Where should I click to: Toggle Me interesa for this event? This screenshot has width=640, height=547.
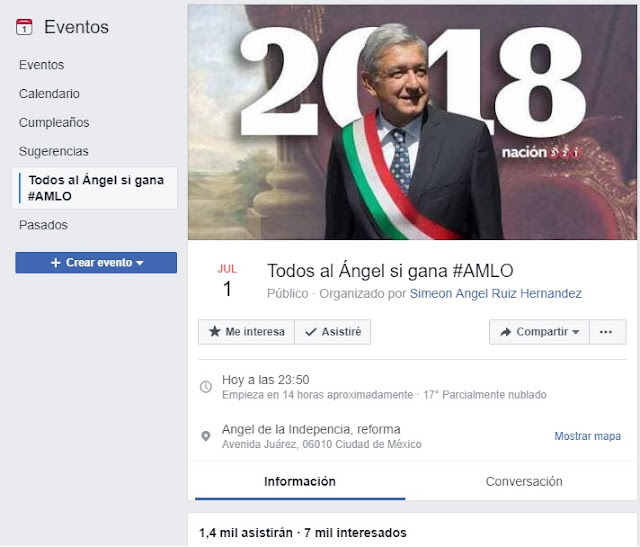247,332
